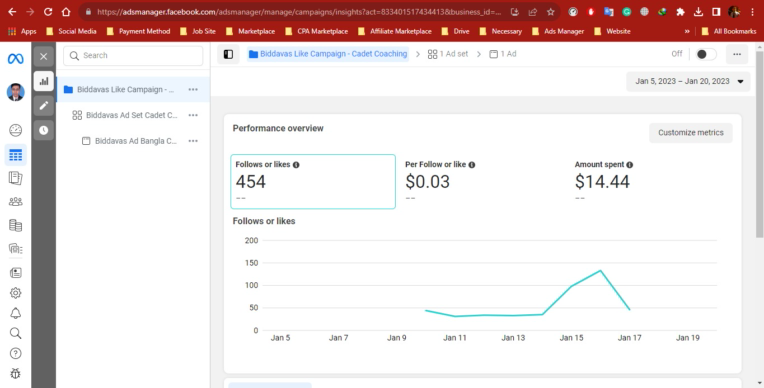
Task: Click the browser Back arrow
Action: [12, 12]
